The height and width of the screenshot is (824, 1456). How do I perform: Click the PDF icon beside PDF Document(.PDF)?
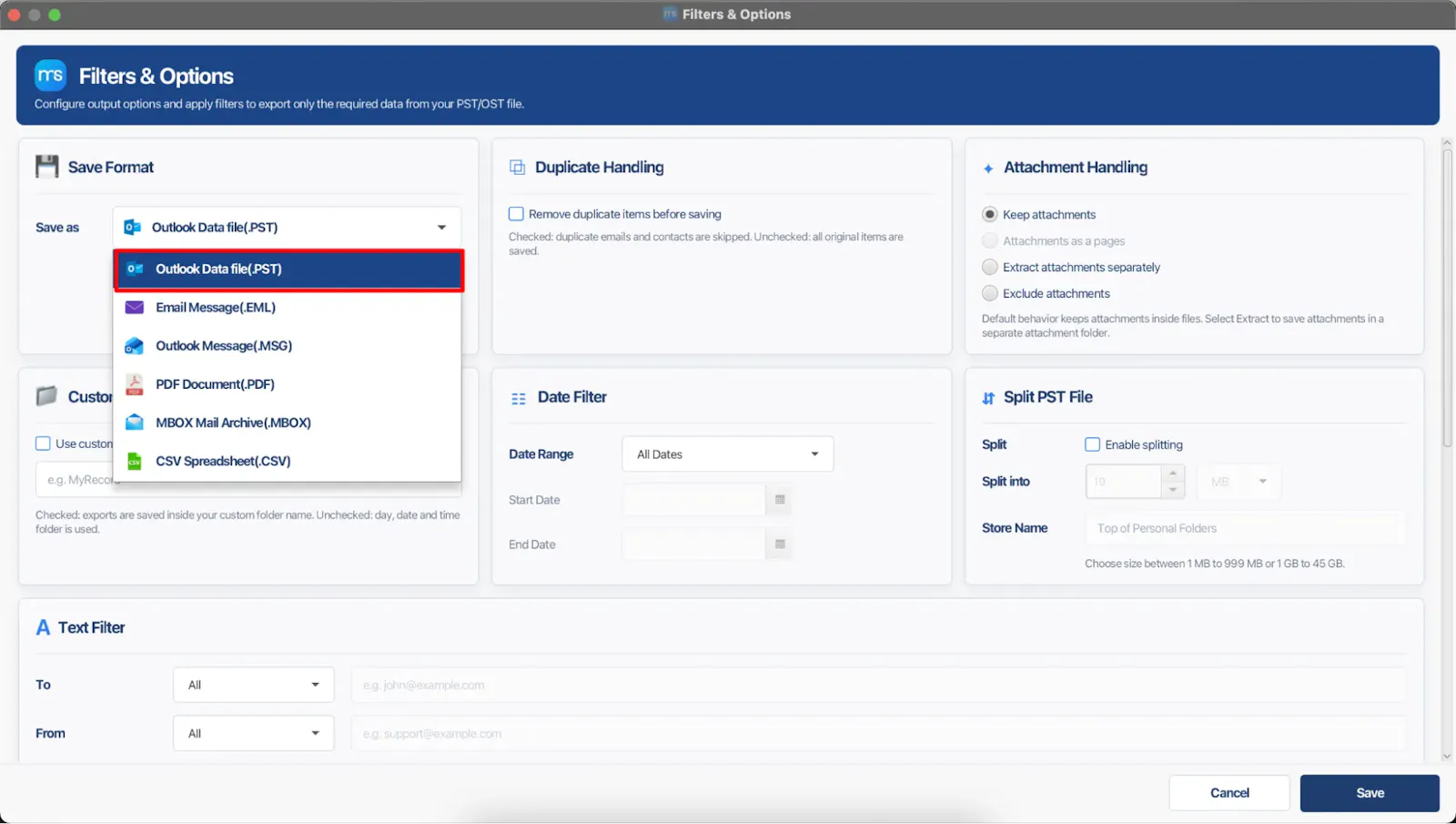pos(135,384)
